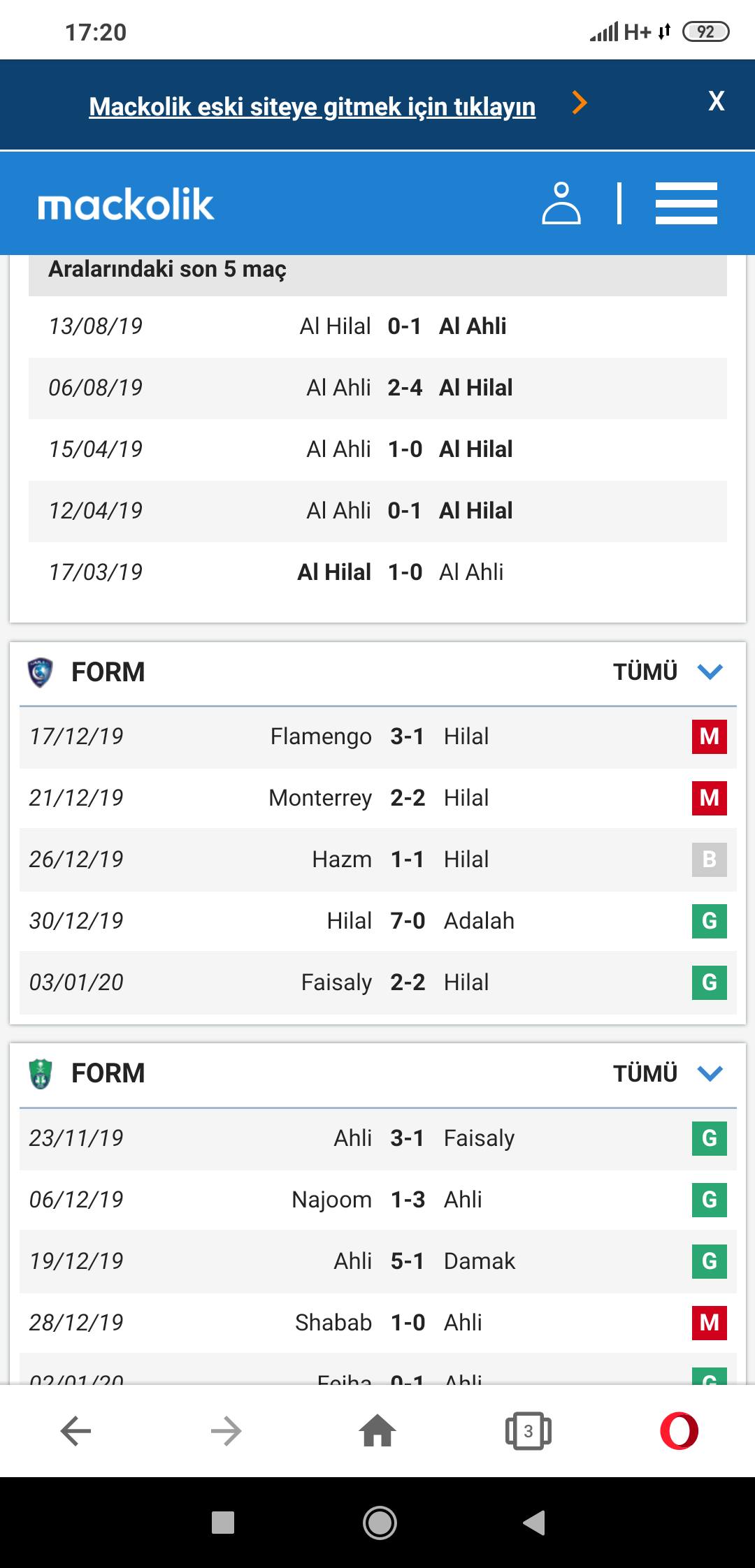Click the Al Ahli team crest

coord(40,1073)
